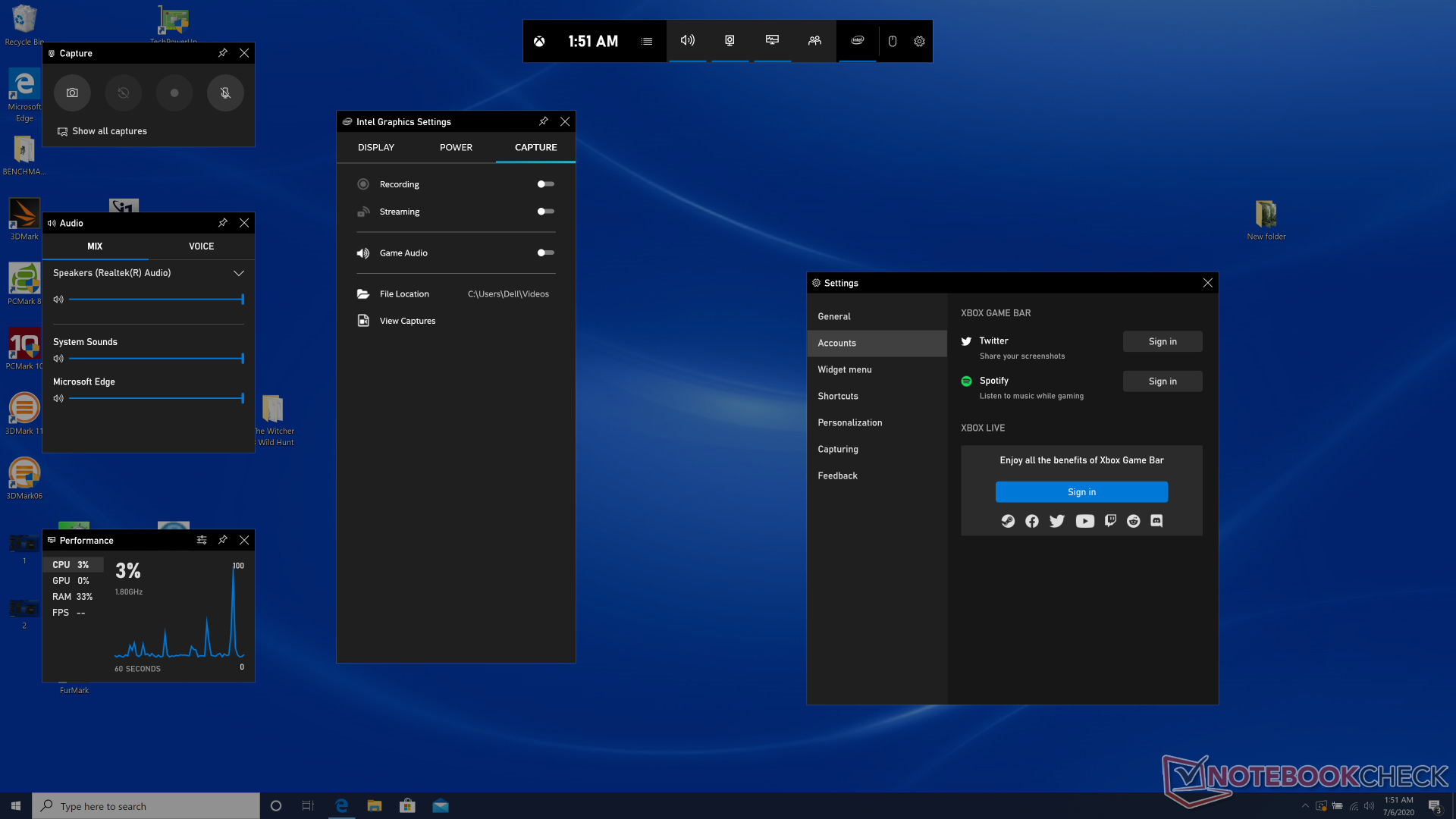Mute the Speakers volume icon

click(x=58, y=300)
